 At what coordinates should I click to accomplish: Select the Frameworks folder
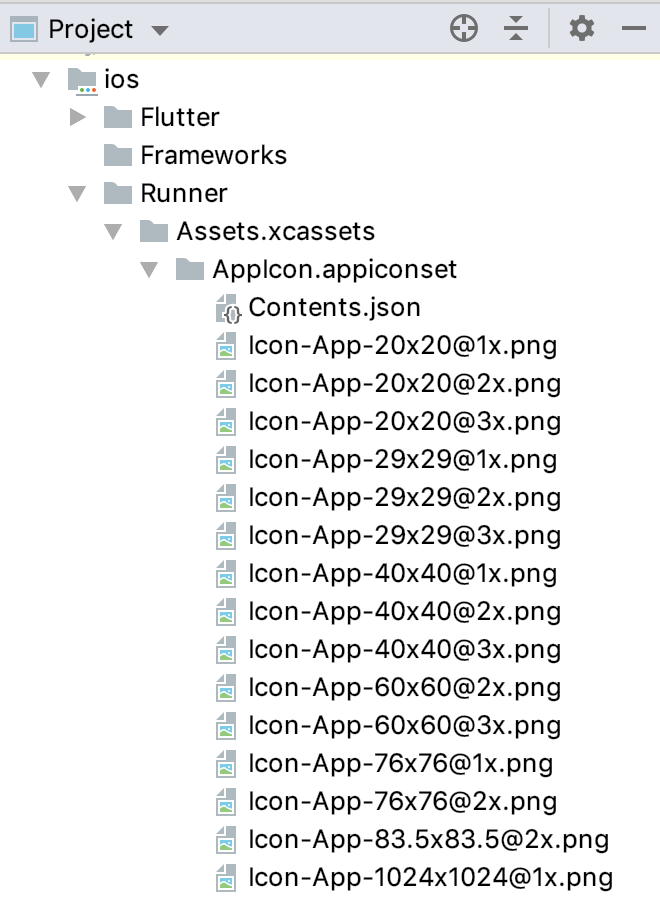195,155
